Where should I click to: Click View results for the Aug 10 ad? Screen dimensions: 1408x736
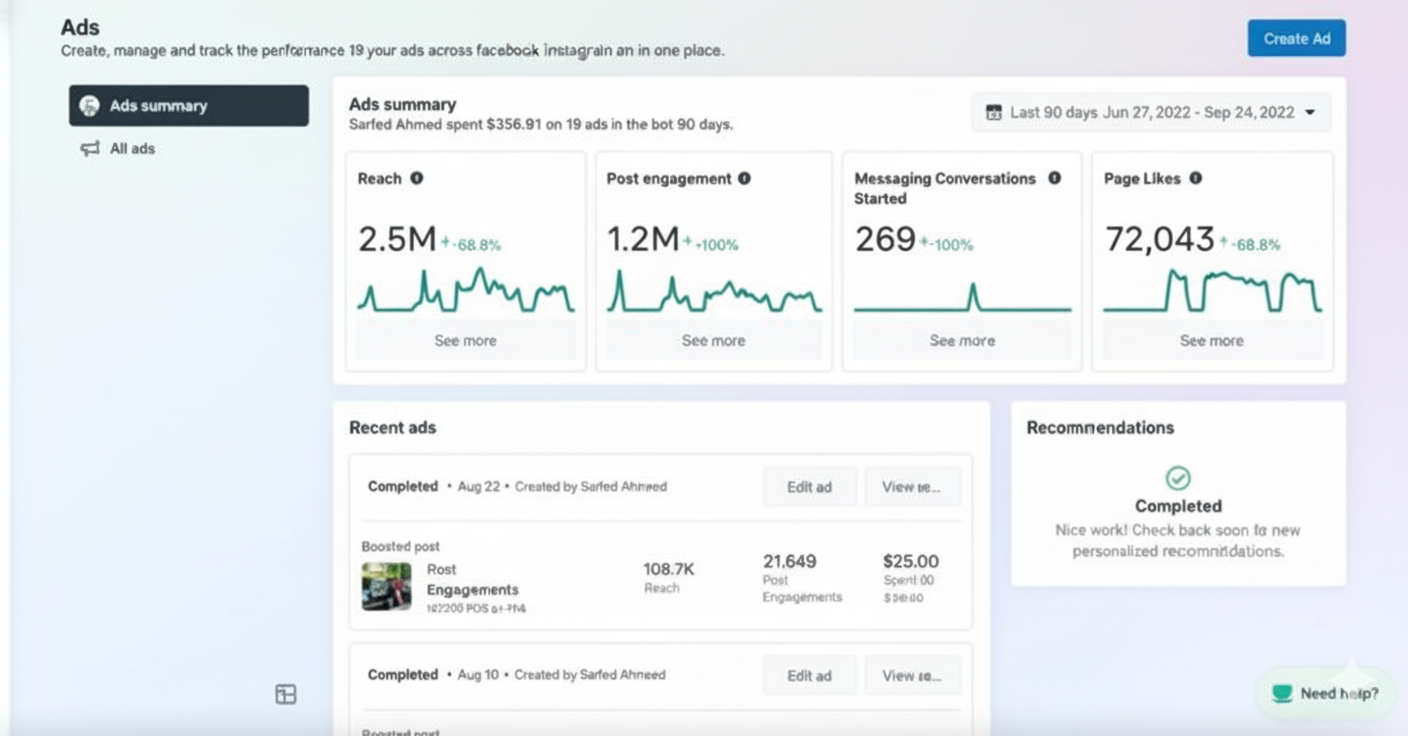pos(912,676)
